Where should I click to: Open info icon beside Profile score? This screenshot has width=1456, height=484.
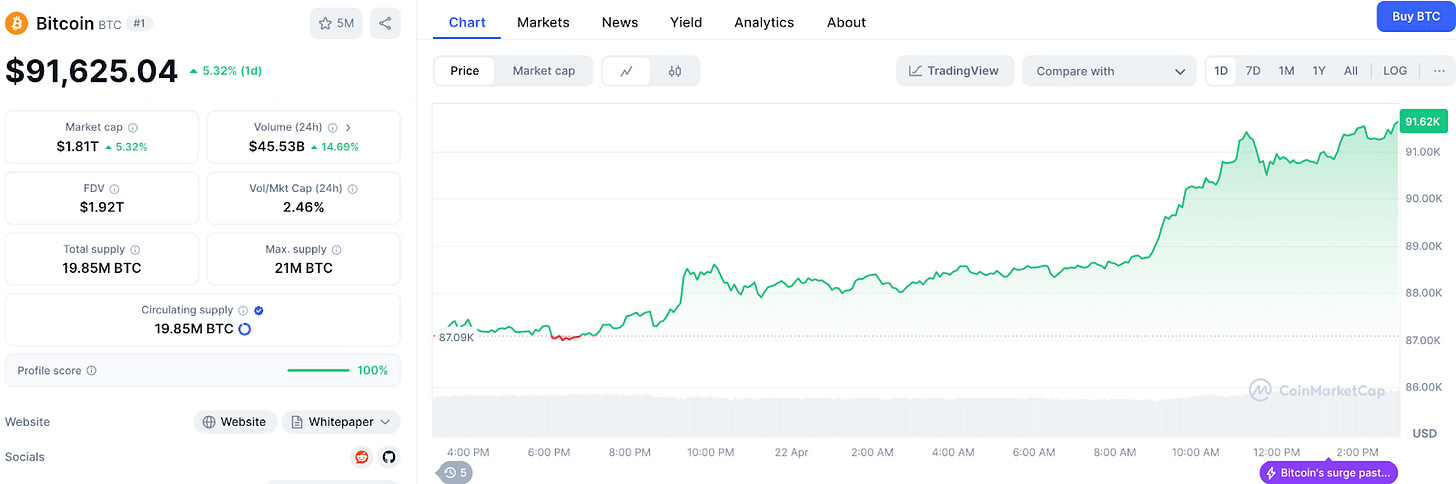(92, 371)
